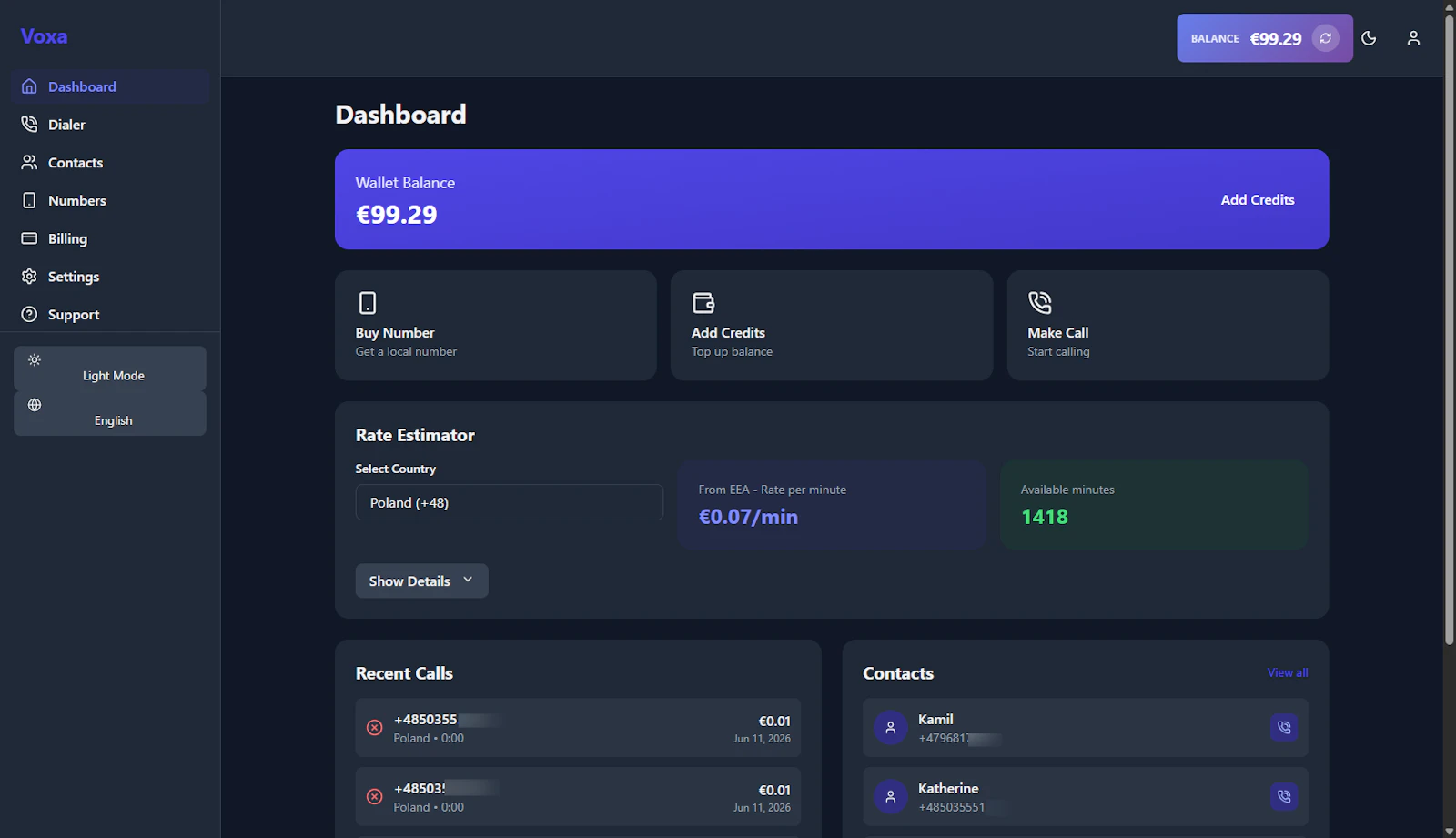
Task: Open the +48503 recent call entry
Action: pos(578,797)
